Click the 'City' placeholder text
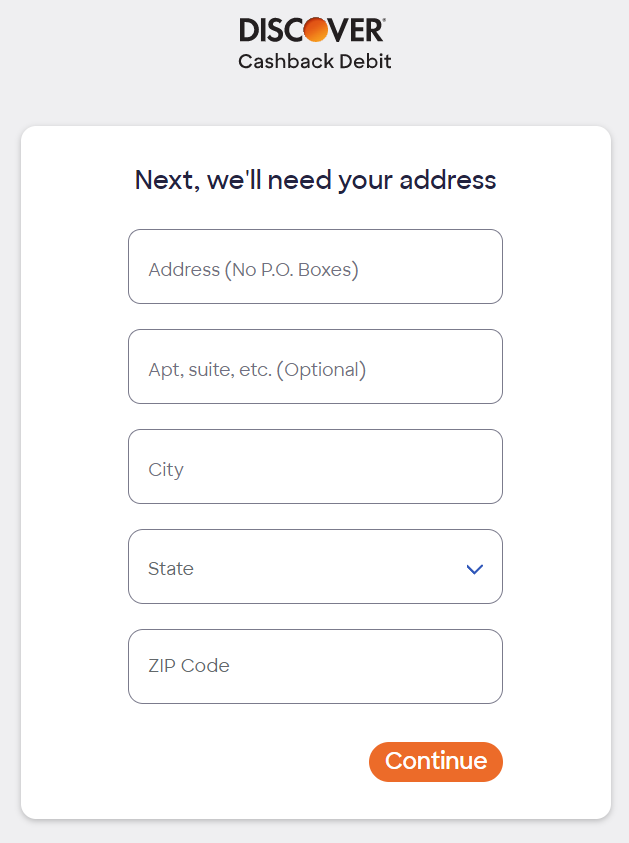This screenshot has width=629, height=843. click(x=166, y=470)
